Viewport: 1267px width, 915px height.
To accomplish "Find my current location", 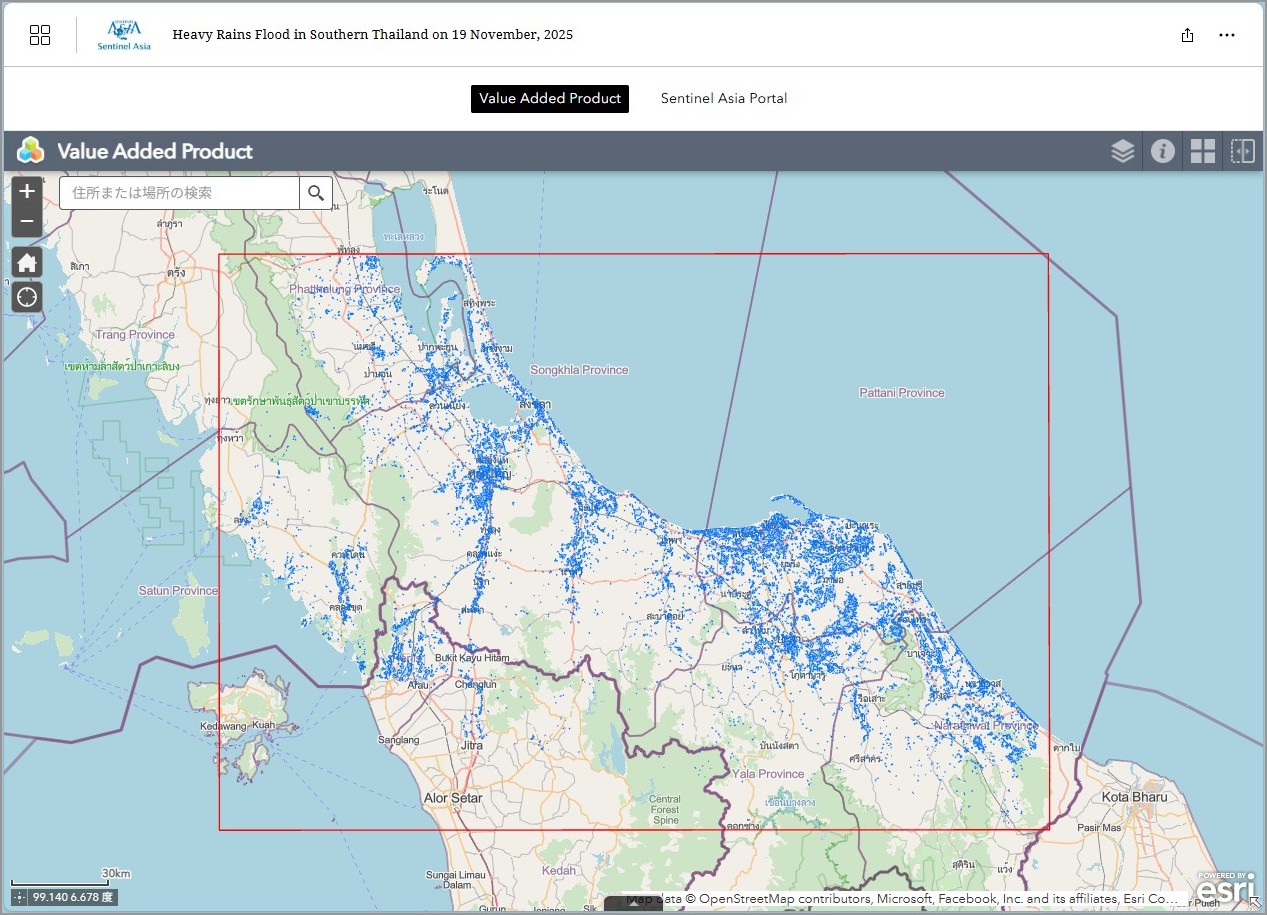I will (27, 297).
